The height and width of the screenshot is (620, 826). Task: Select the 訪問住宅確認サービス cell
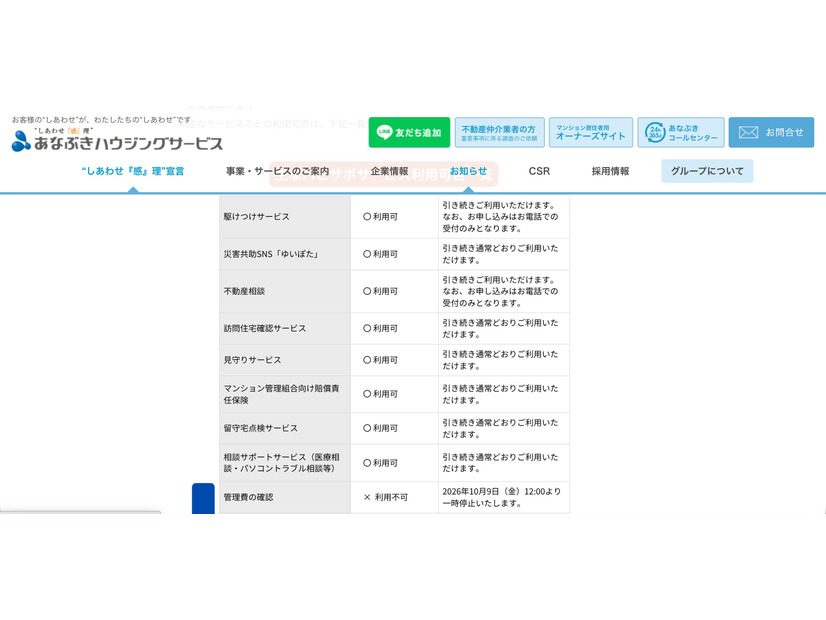pyautogui.click(x=285, y=328)
